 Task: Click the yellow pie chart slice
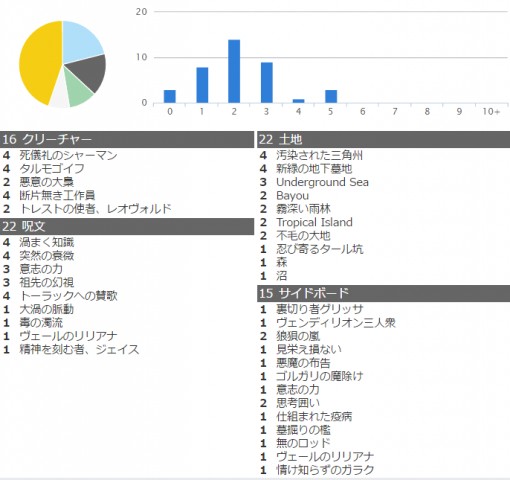coord(38,63)
